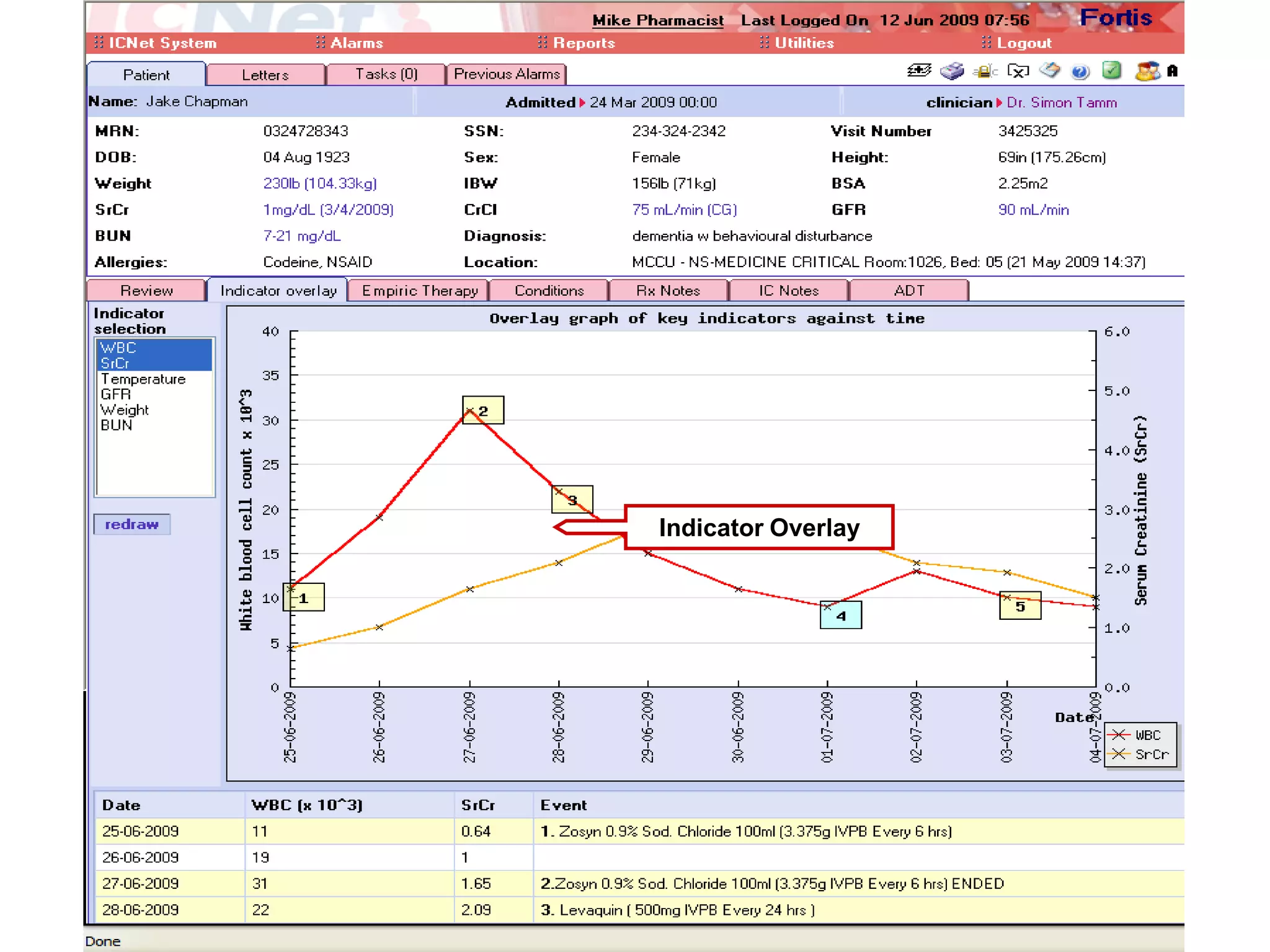The image size is (1270, 952).
Task: Click the Event column header
Action: 859,805
